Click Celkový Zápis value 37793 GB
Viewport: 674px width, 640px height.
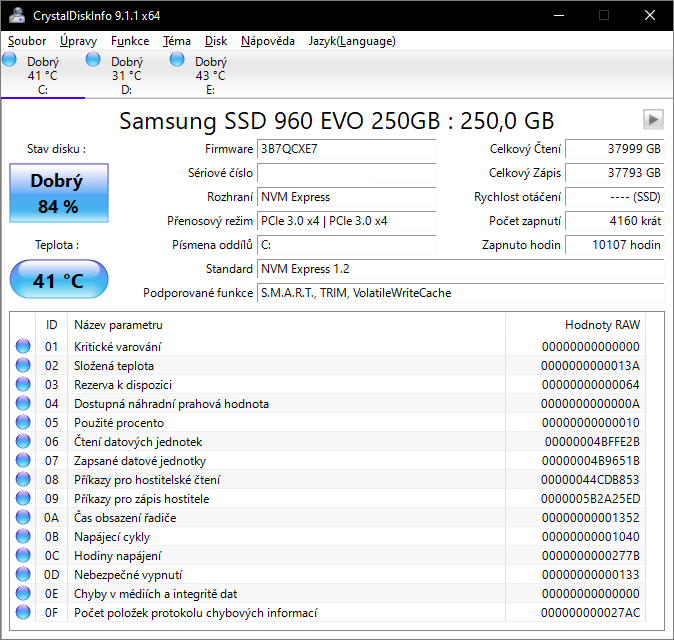(x=615, y=173)
